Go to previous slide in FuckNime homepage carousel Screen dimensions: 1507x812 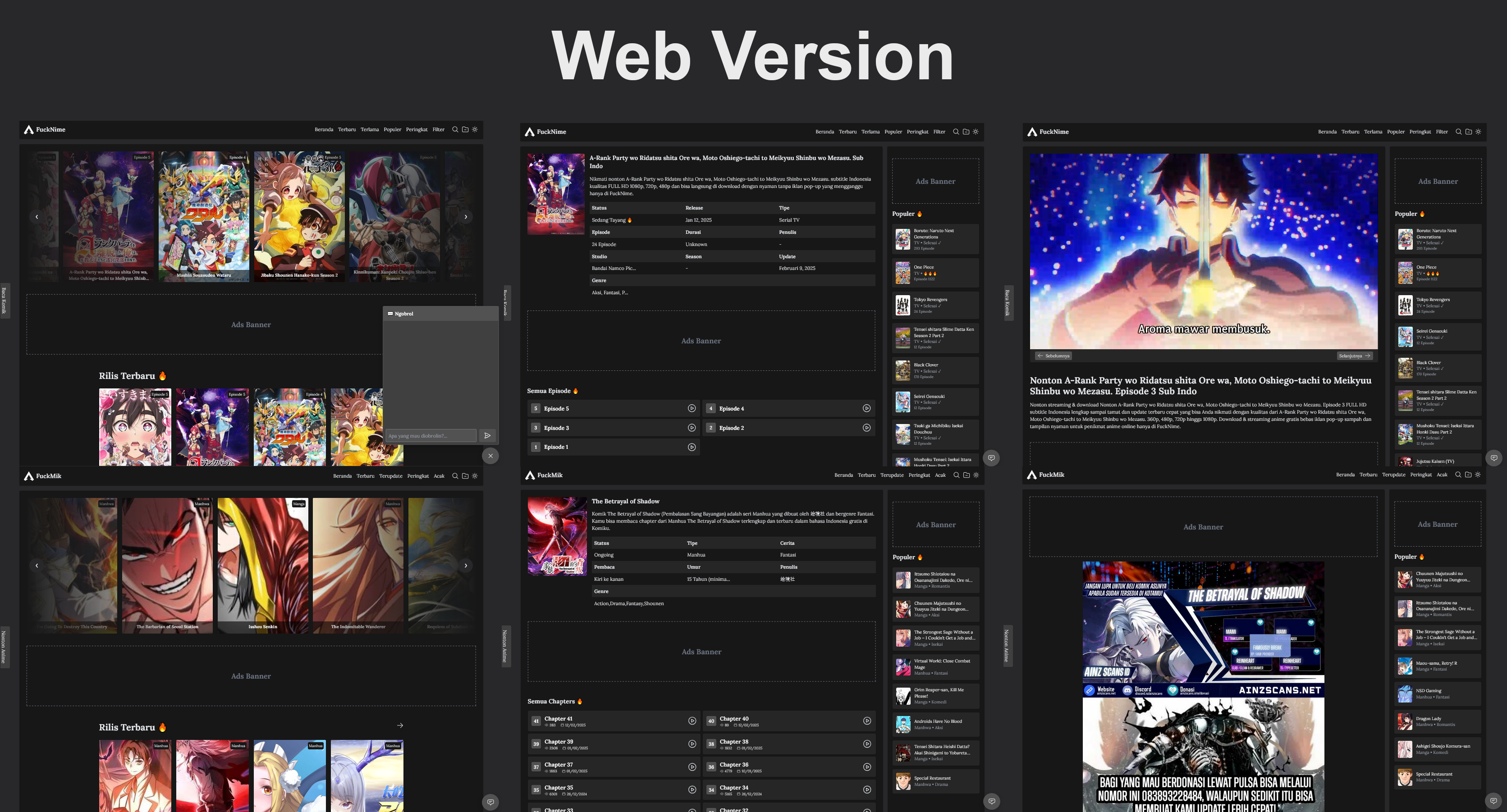tap(37, 217)
